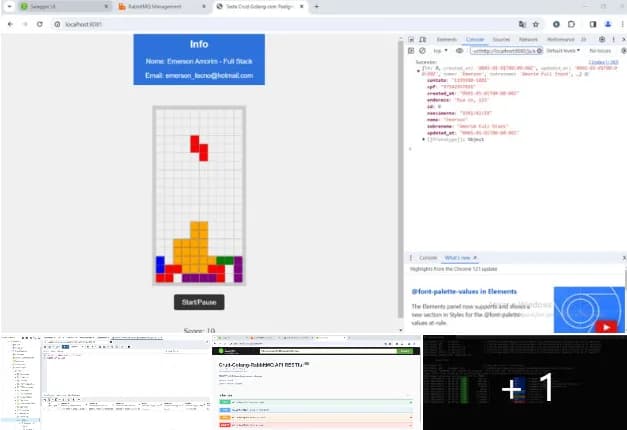The height and width of the screenshot is (430, 627).
Task: Close the Swagger UI tab
Action: click(x=106, y=6)
